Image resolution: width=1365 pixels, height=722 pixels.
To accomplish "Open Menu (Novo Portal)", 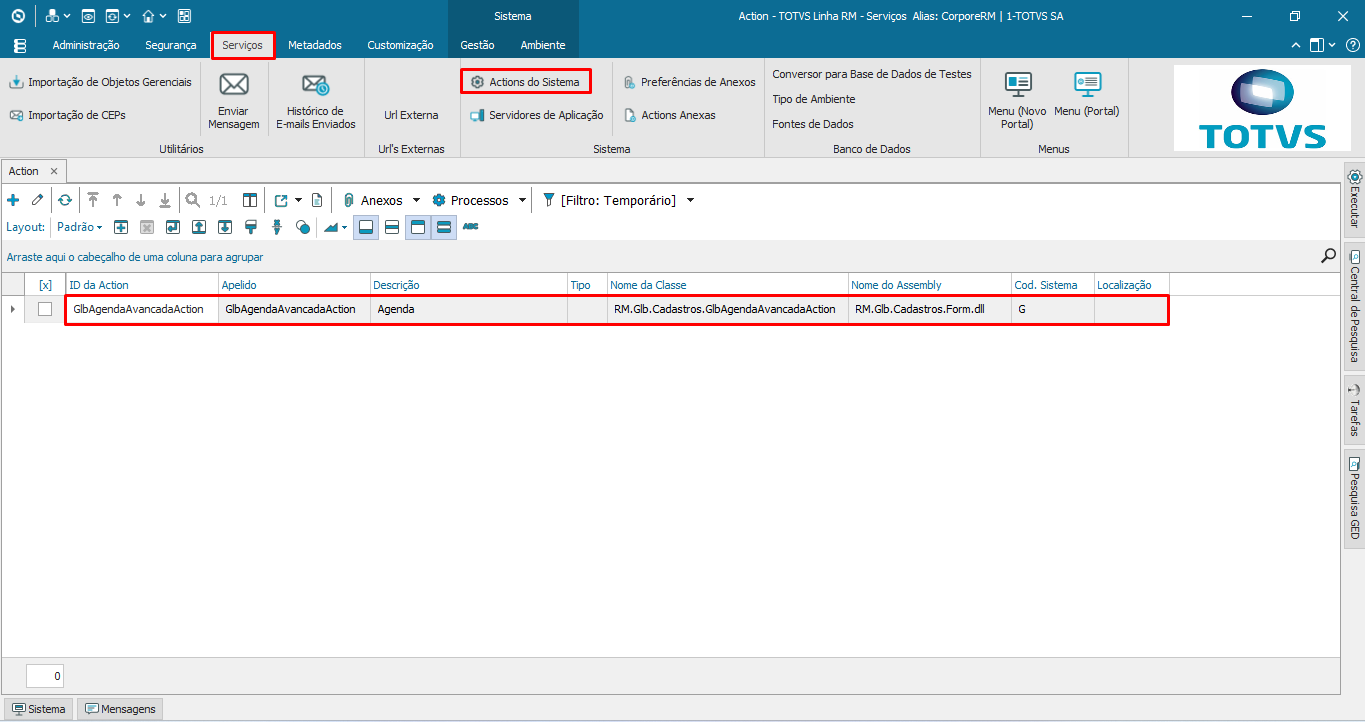I will point(1017,100).
